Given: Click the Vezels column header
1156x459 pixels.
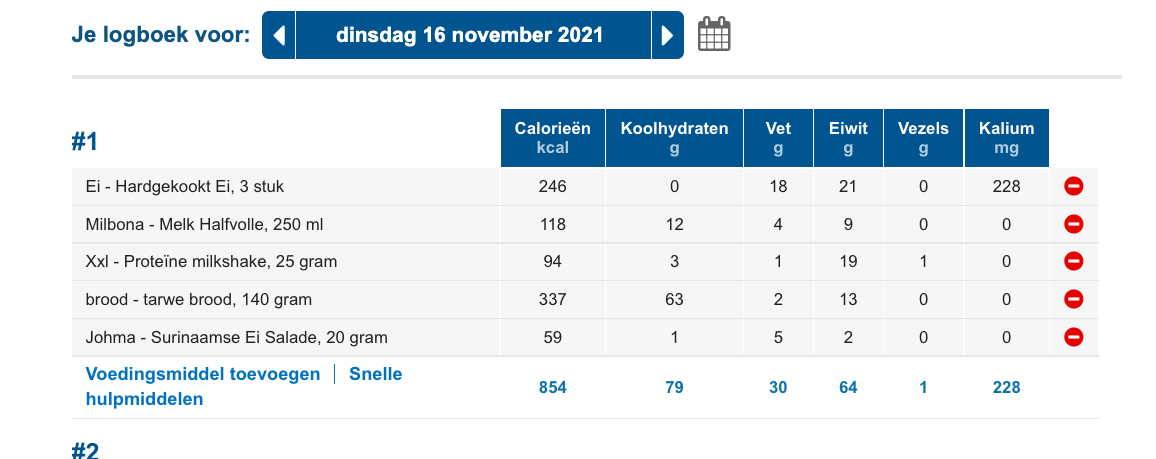Looking at the screenshot, I should (x=923, y=138).
